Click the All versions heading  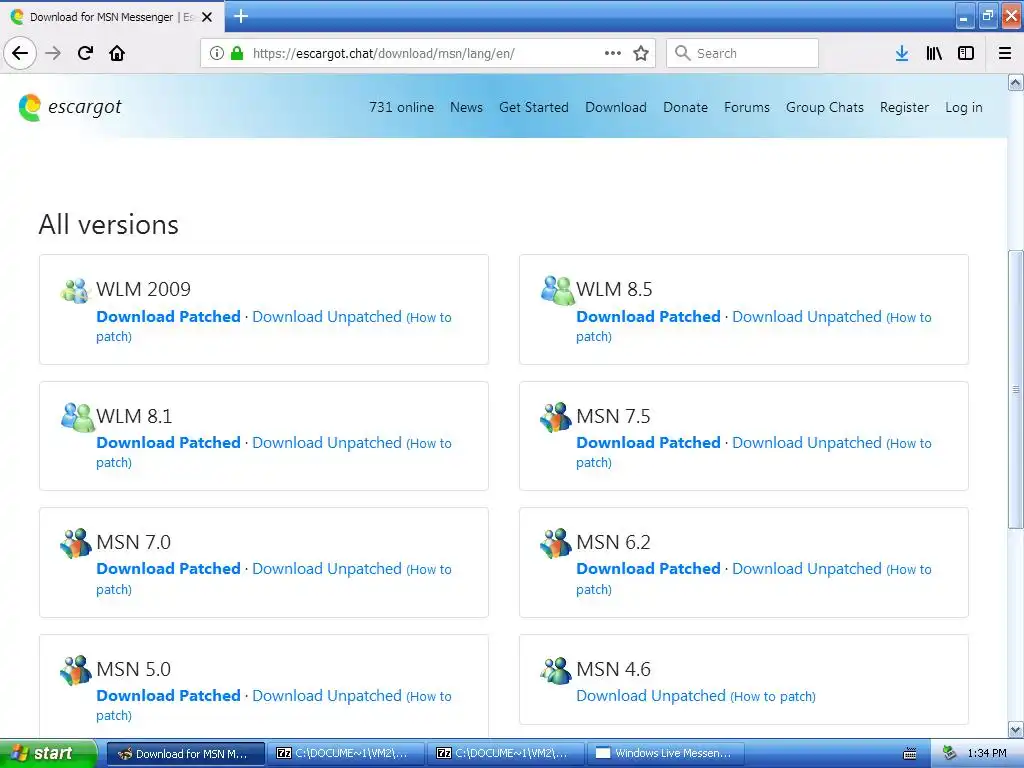(108, 225)
